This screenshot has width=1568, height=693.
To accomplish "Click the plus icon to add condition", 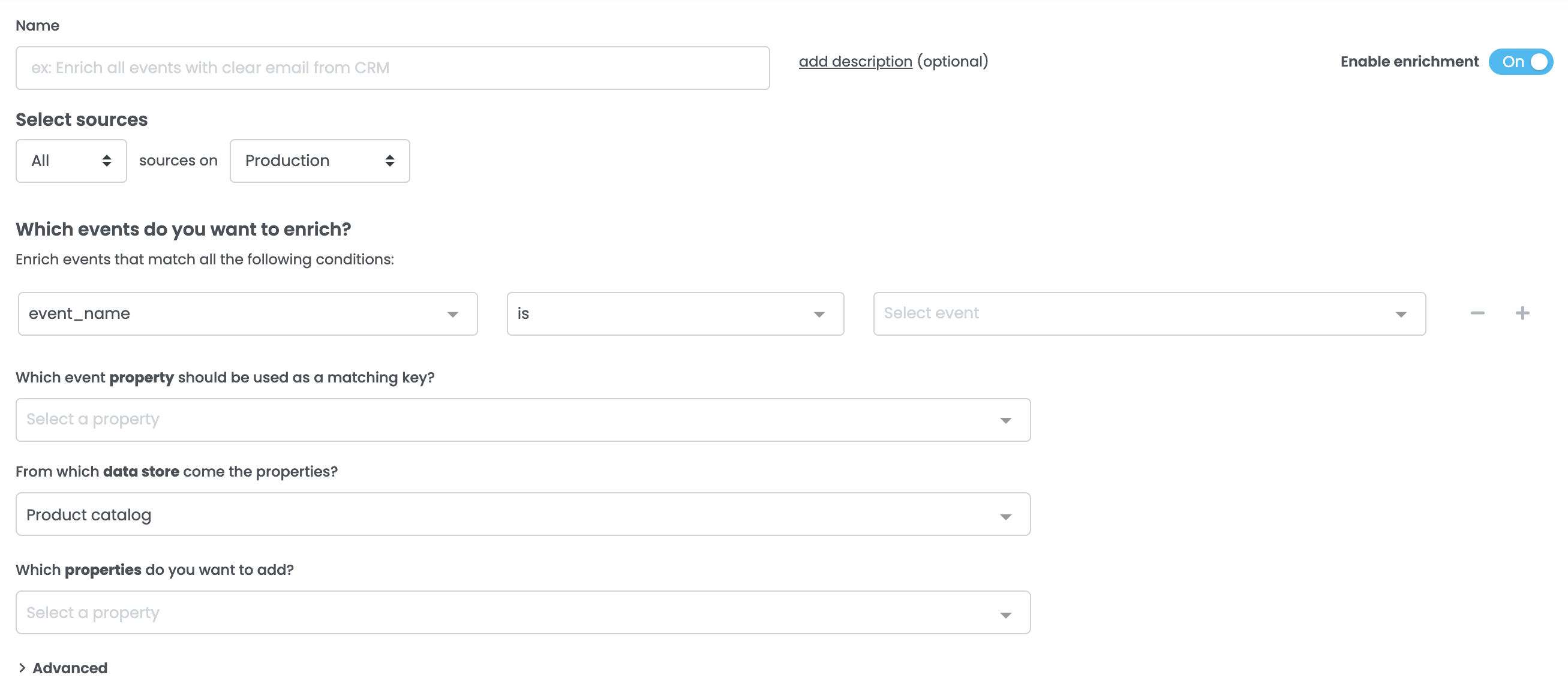I will pyautogui.click(x=1522, y=314).
